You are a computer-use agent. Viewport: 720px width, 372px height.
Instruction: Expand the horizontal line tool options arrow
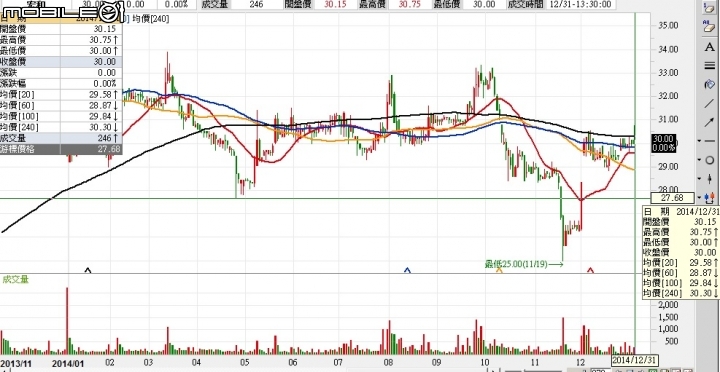pyautogui.click(x=699, y=141)
